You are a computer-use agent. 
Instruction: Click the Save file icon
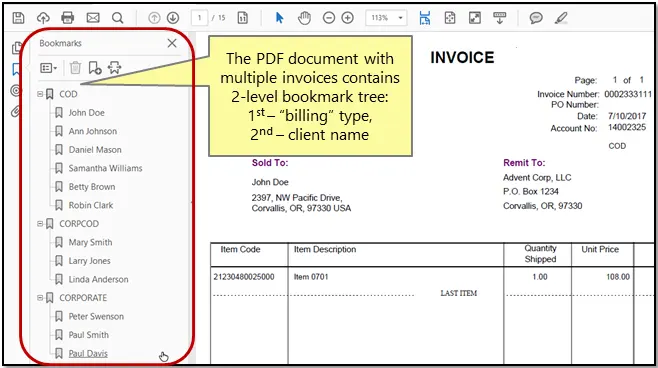click(x=18, y=18)
